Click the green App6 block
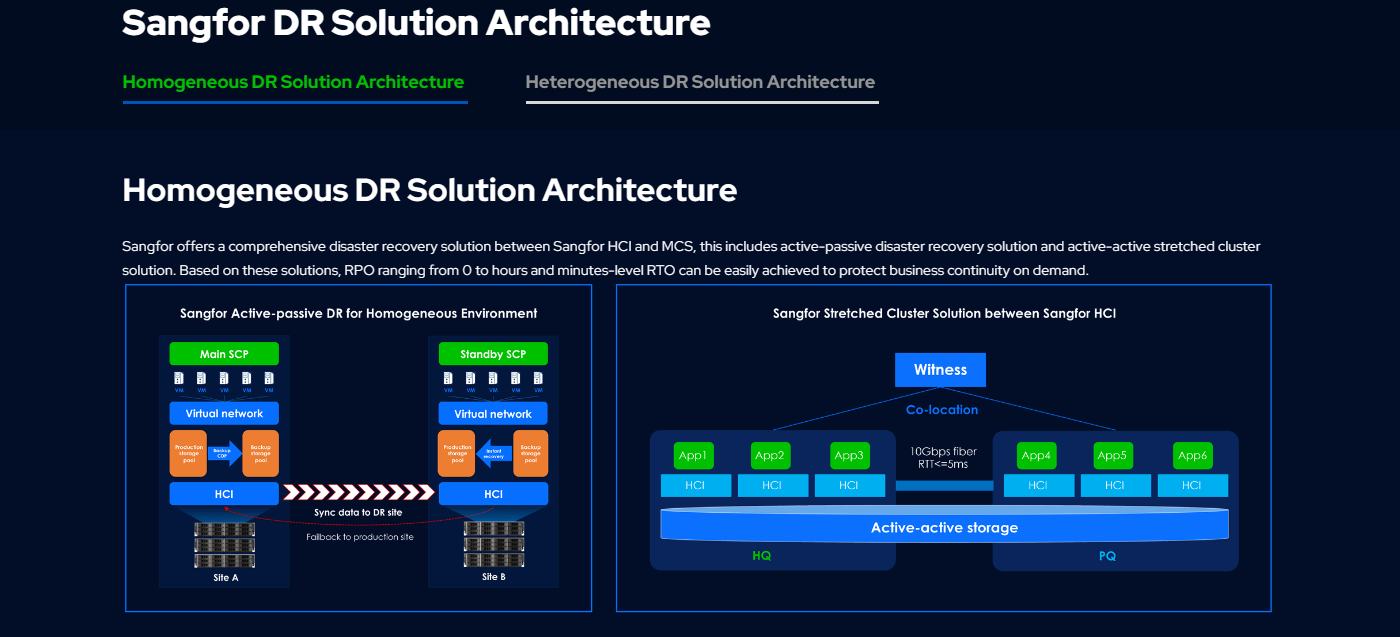This screenshot has height=637, width=1400. 1192,456
